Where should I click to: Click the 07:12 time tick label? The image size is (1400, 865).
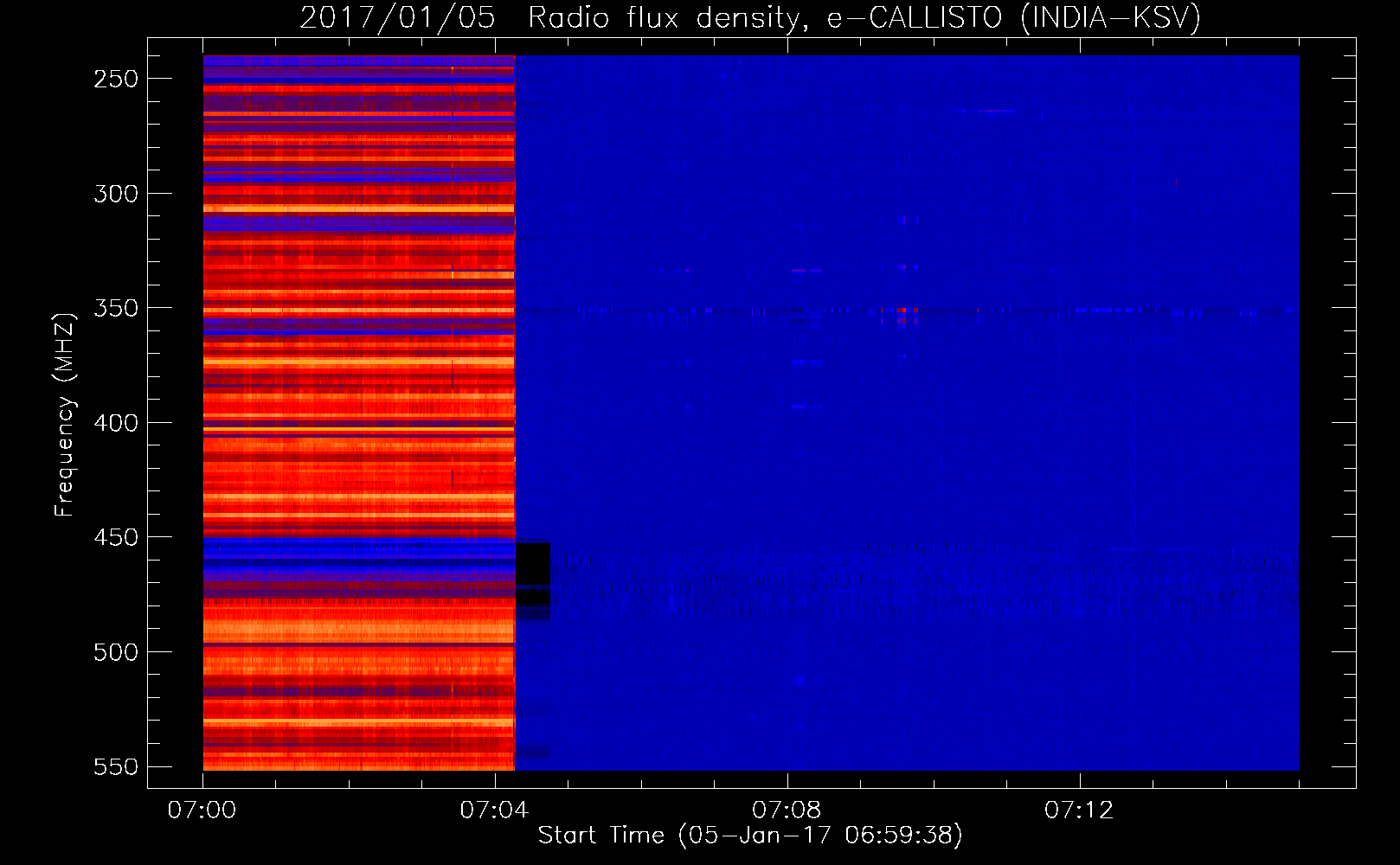pyautogui.click(x=1079, y=811)
